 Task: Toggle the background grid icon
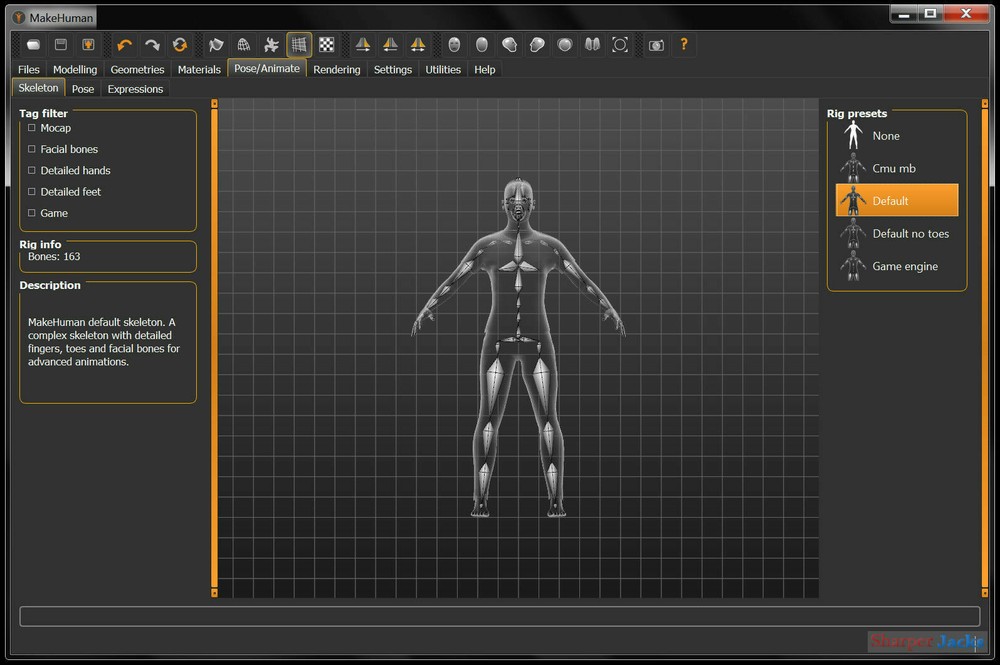click(299, 45)
